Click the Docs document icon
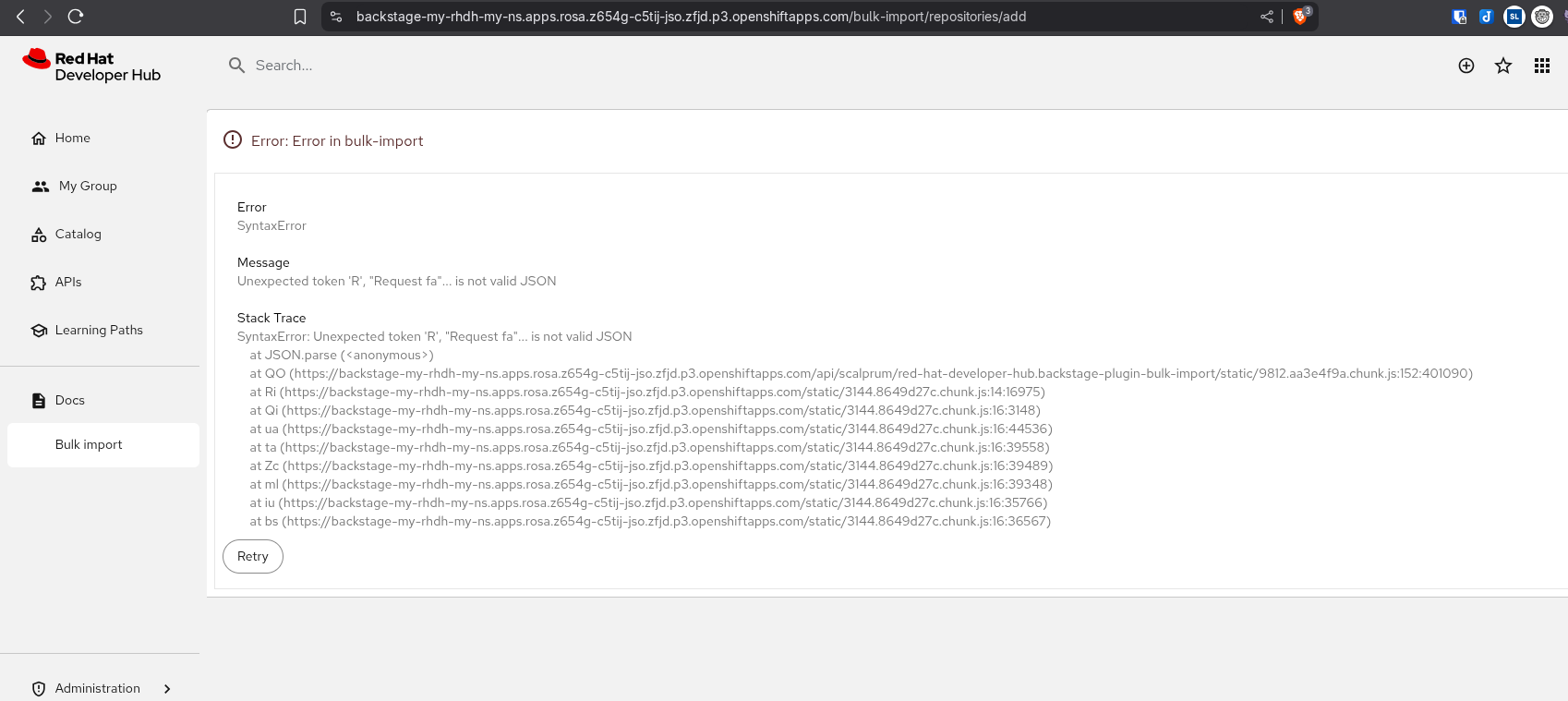The width and height of the screenshot is (1568, 701). coord(39,401)
